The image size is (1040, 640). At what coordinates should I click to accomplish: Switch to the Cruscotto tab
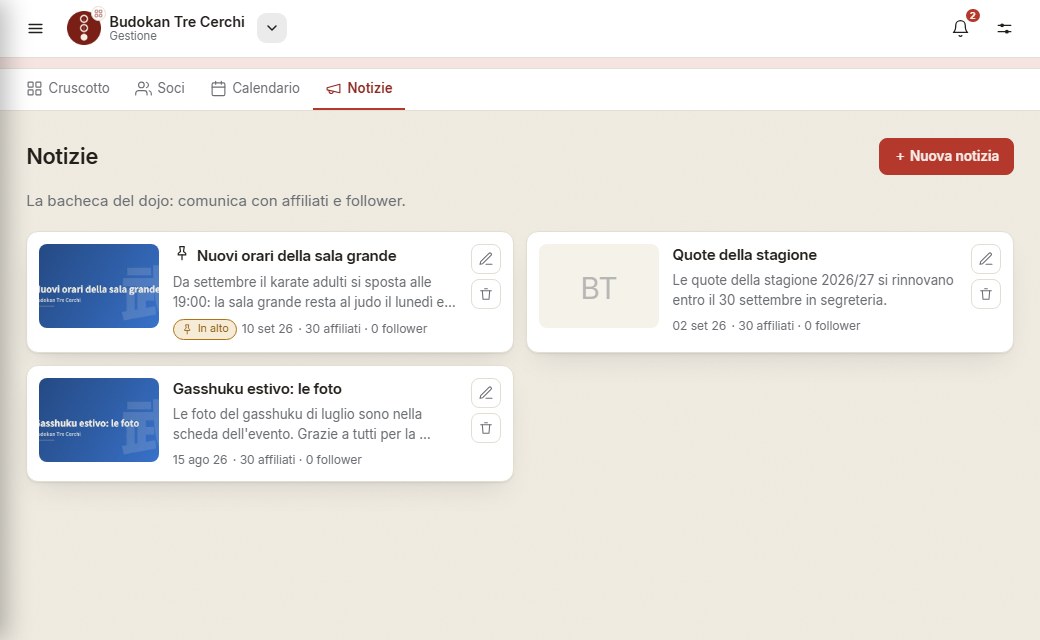68,88
